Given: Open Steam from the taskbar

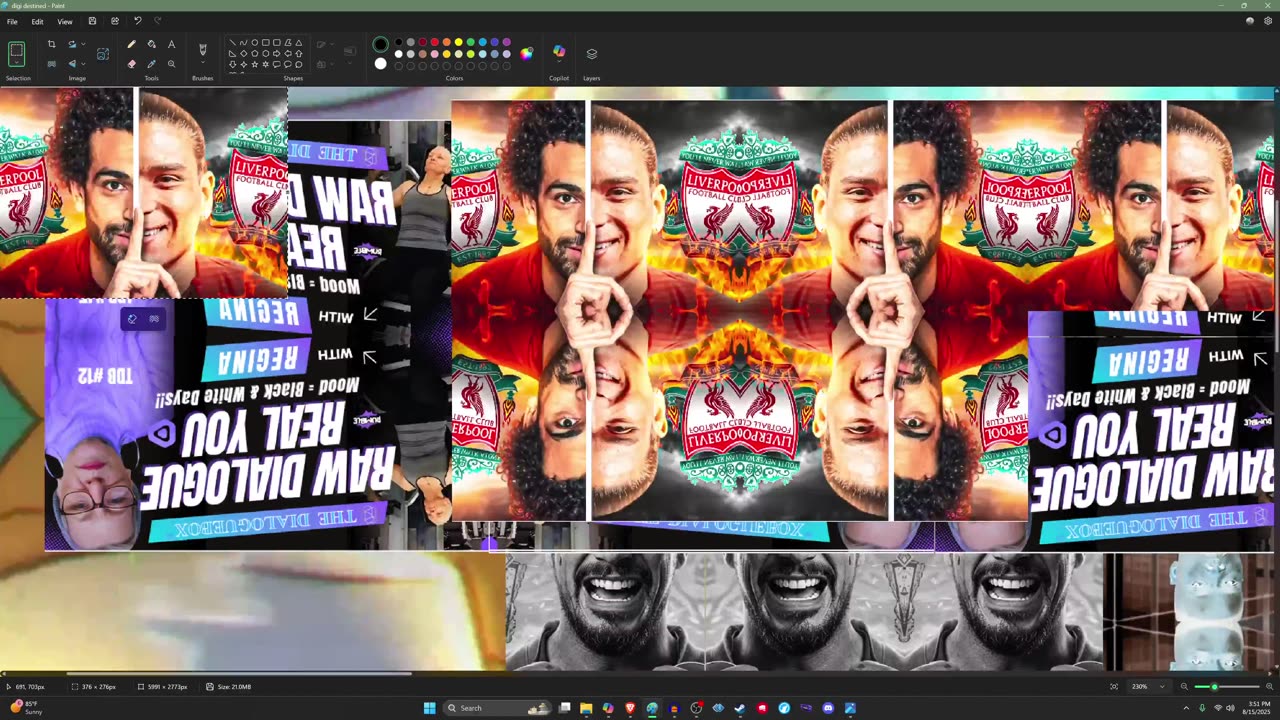Looking at the screenshot, I should 740,708.
